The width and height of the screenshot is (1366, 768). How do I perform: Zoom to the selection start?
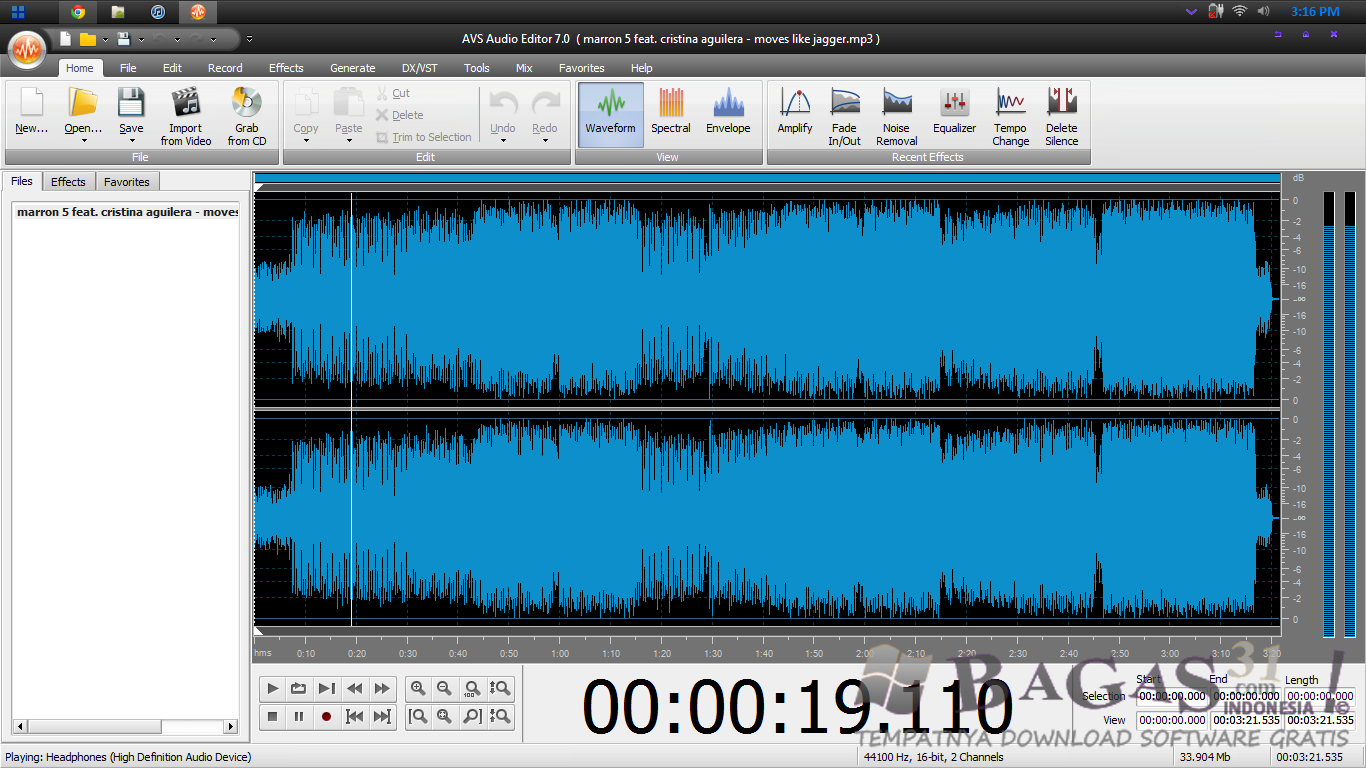click(418, 716)
